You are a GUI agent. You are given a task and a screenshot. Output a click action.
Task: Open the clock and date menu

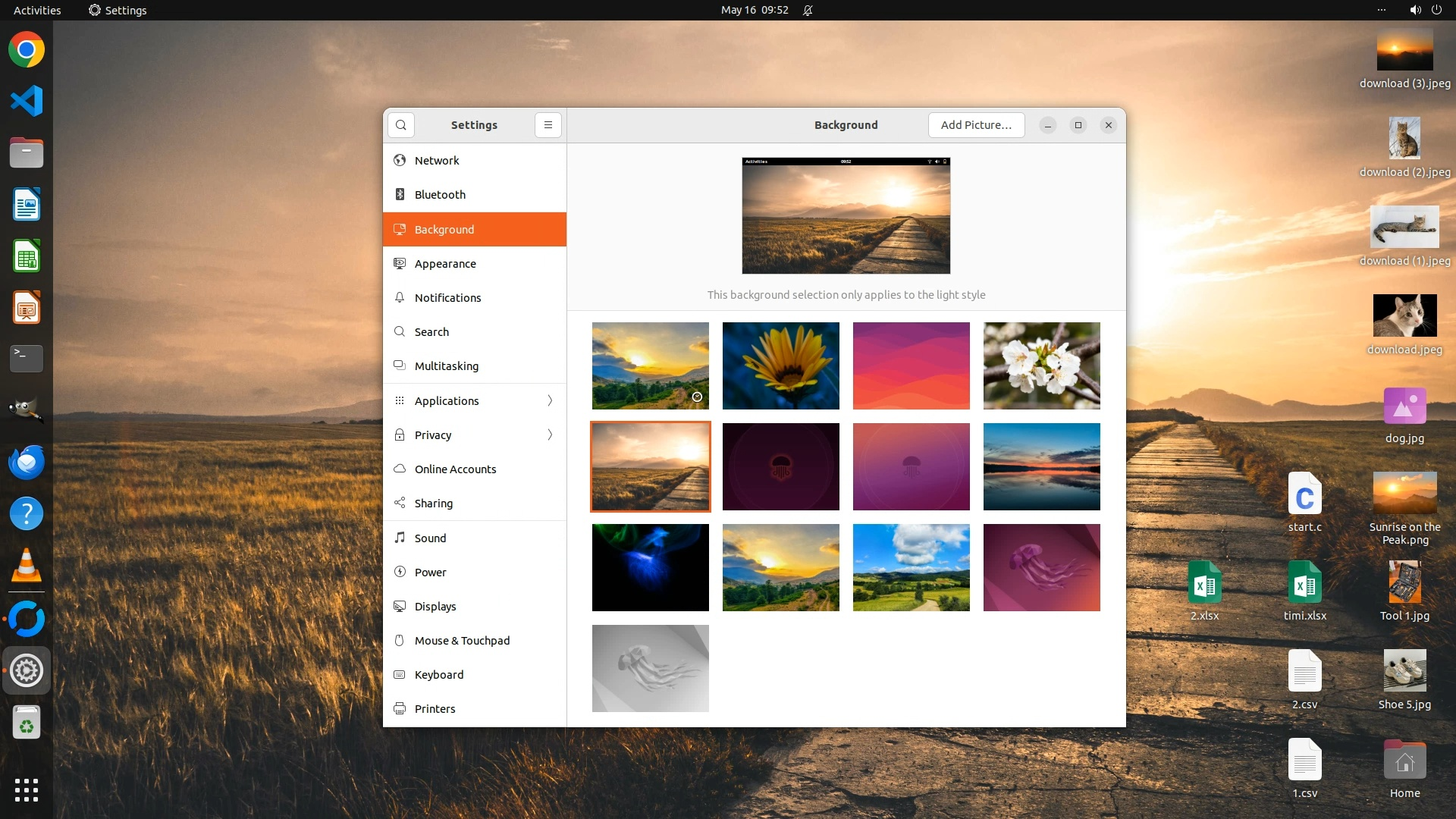tap(754, 10)
